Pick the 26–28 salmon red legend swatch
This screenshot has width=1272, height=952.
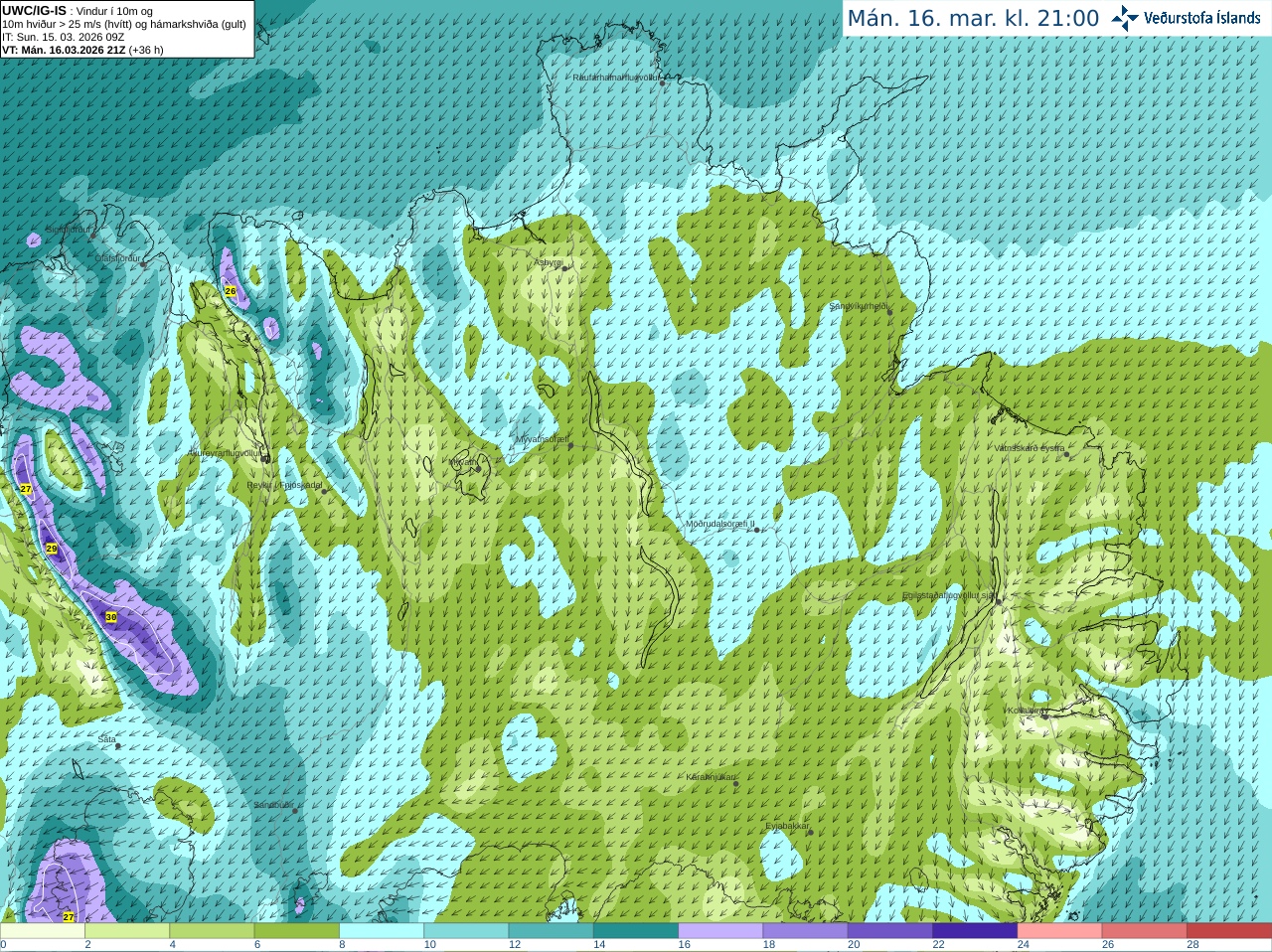1145,931
